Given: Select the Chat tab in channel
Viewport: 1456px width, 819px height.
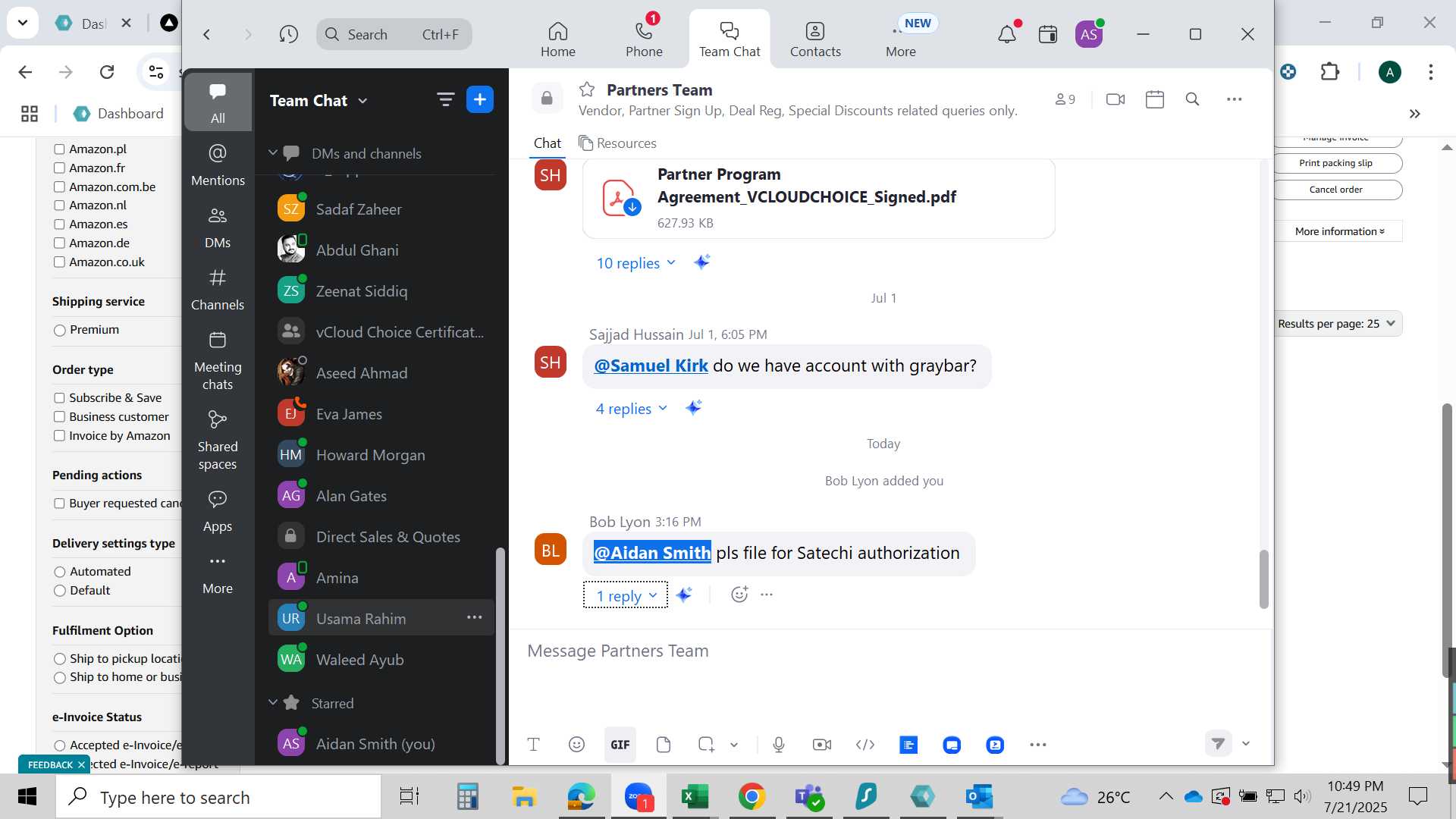Looking at the screenshot, I should point(547,143).
